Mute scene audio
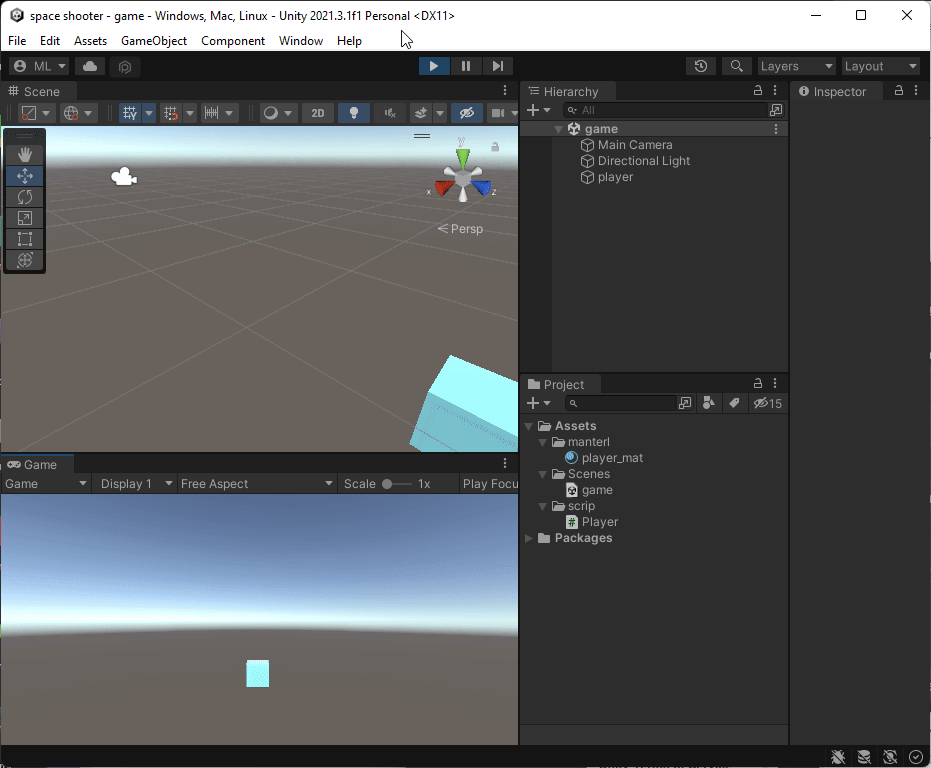Viewport: 931px width, 768px height. click(x=389, y=113)
